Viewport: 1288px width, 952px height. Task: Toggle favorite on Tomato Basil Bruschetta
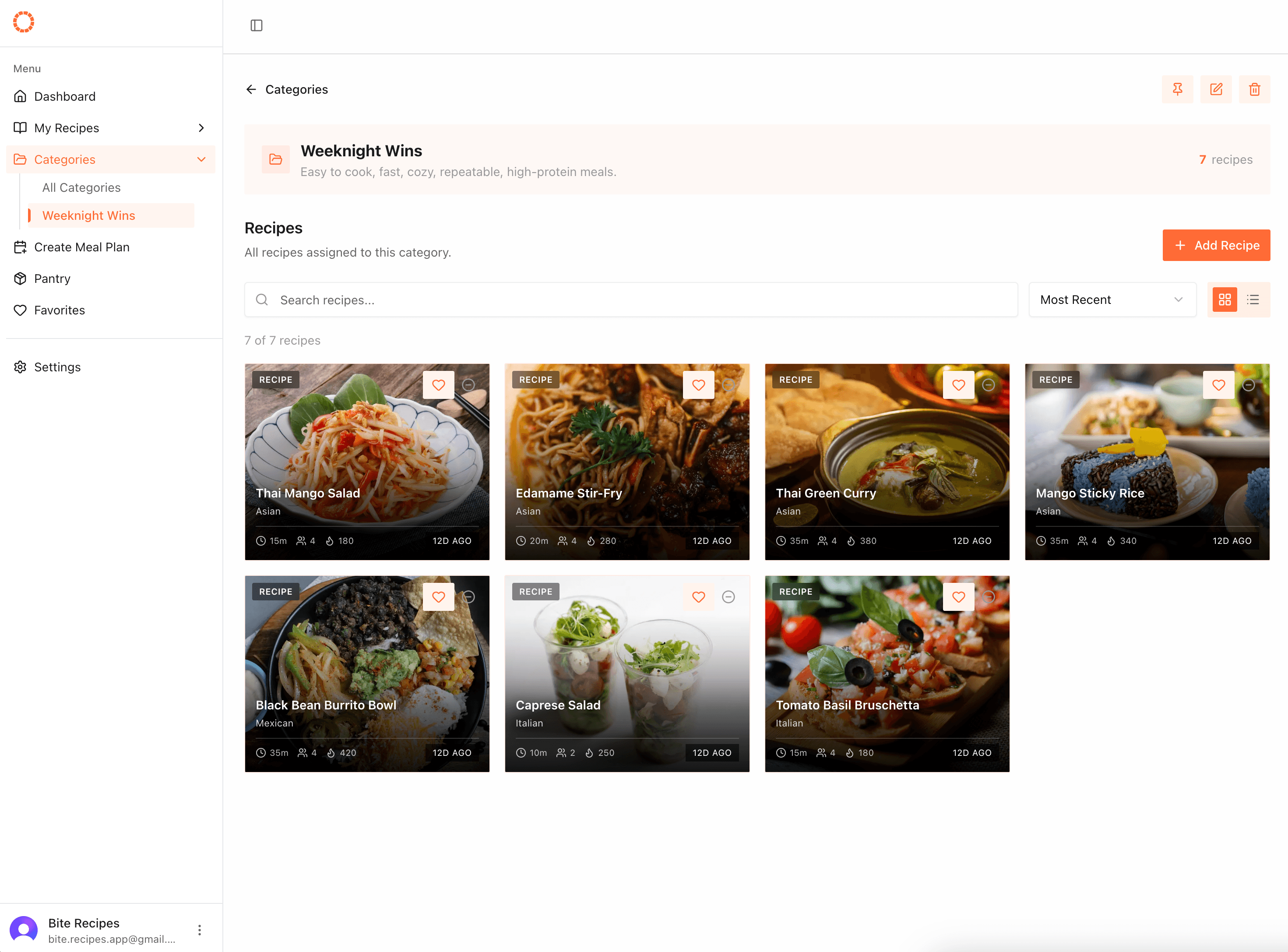click(x=958, y=597)
